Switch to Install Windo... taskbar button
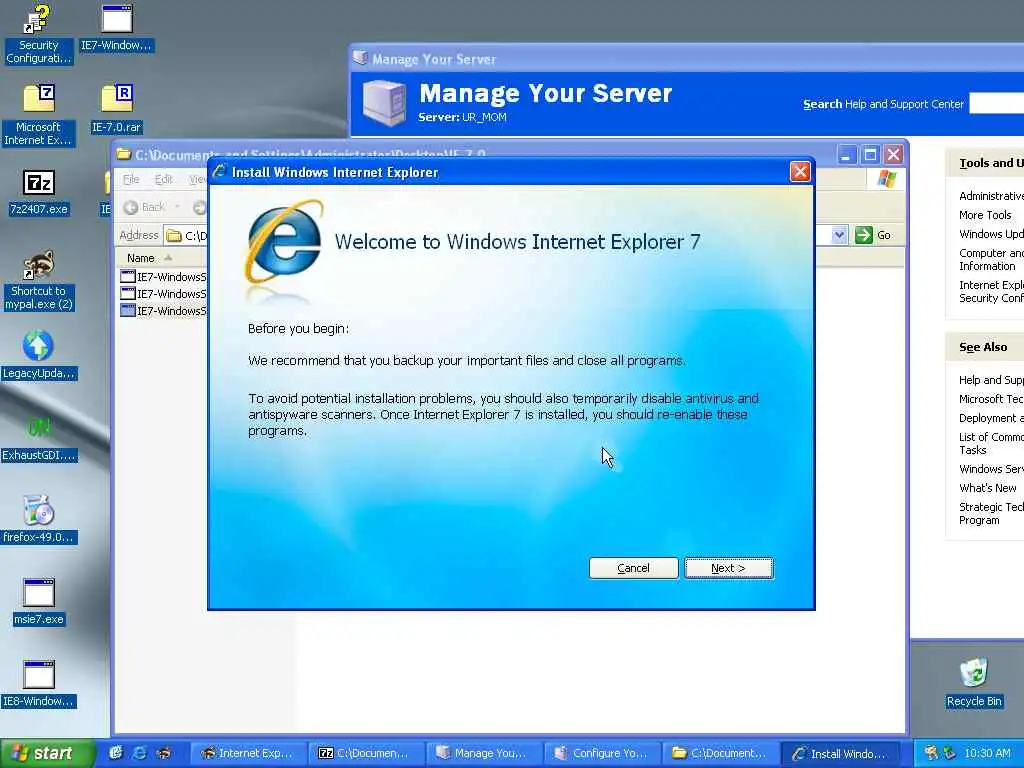Viewport: 1024px width, 768px height. coord(839,753)
